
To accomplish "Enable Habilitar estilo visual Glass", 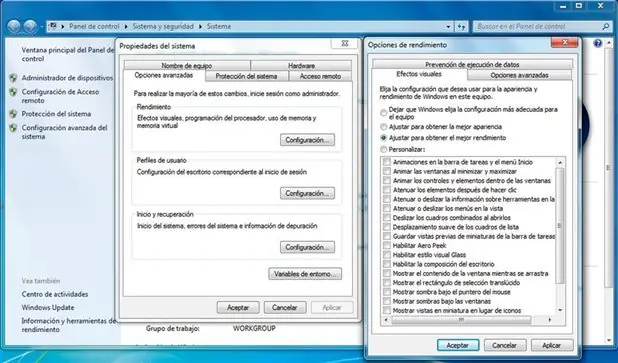I will (x=387, y=255).
